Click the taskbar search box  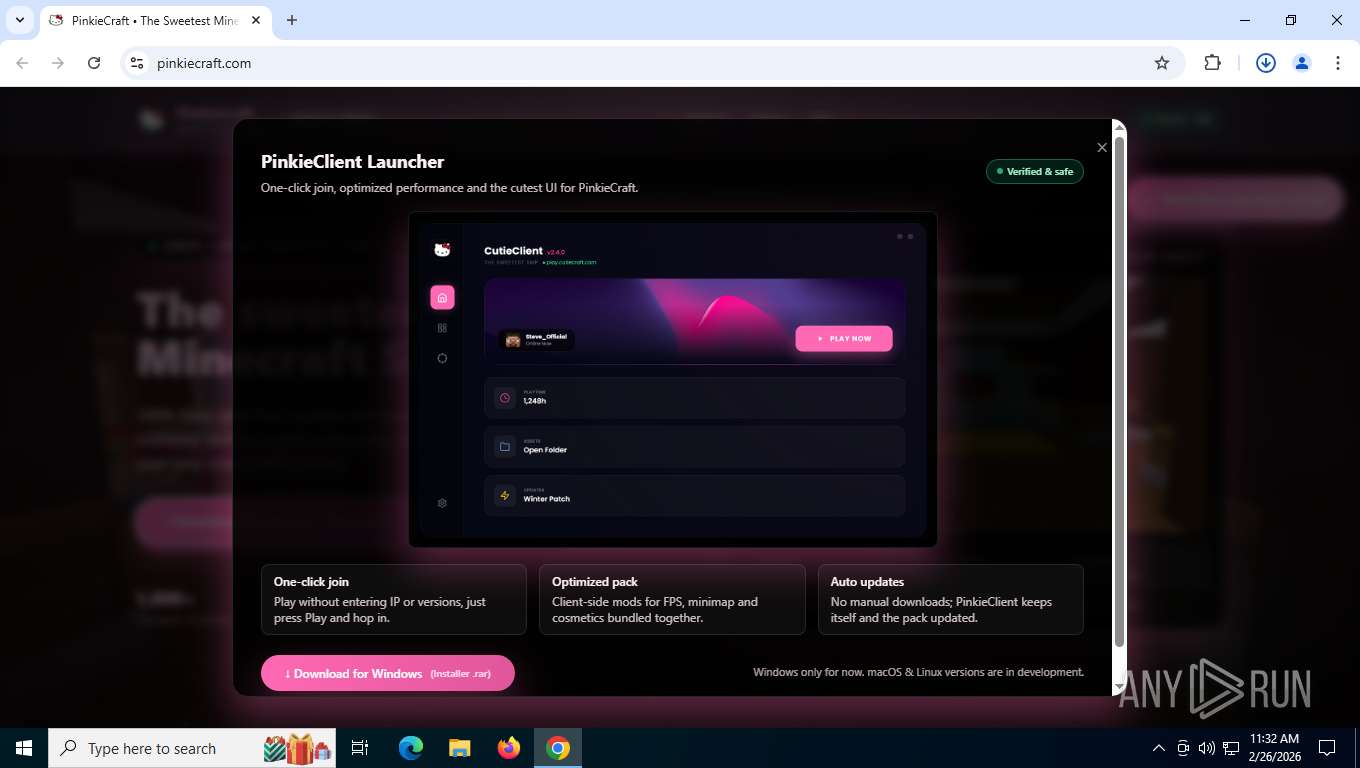[193, 748]
